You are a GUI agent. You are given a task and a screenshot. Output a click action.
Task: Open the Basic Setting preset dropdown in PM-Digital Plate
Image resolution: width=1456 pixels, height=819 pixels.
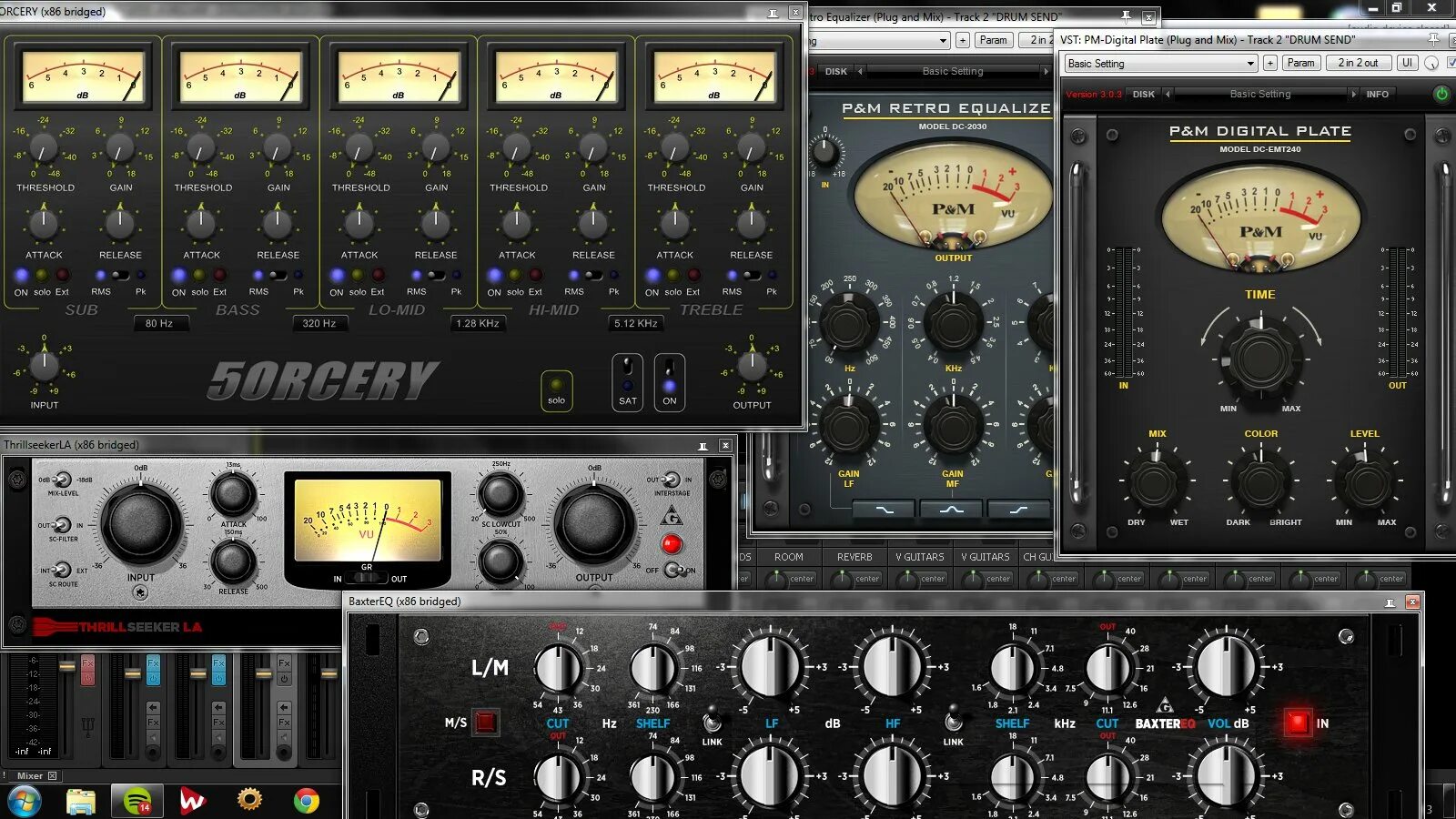tap(1161, 63)
